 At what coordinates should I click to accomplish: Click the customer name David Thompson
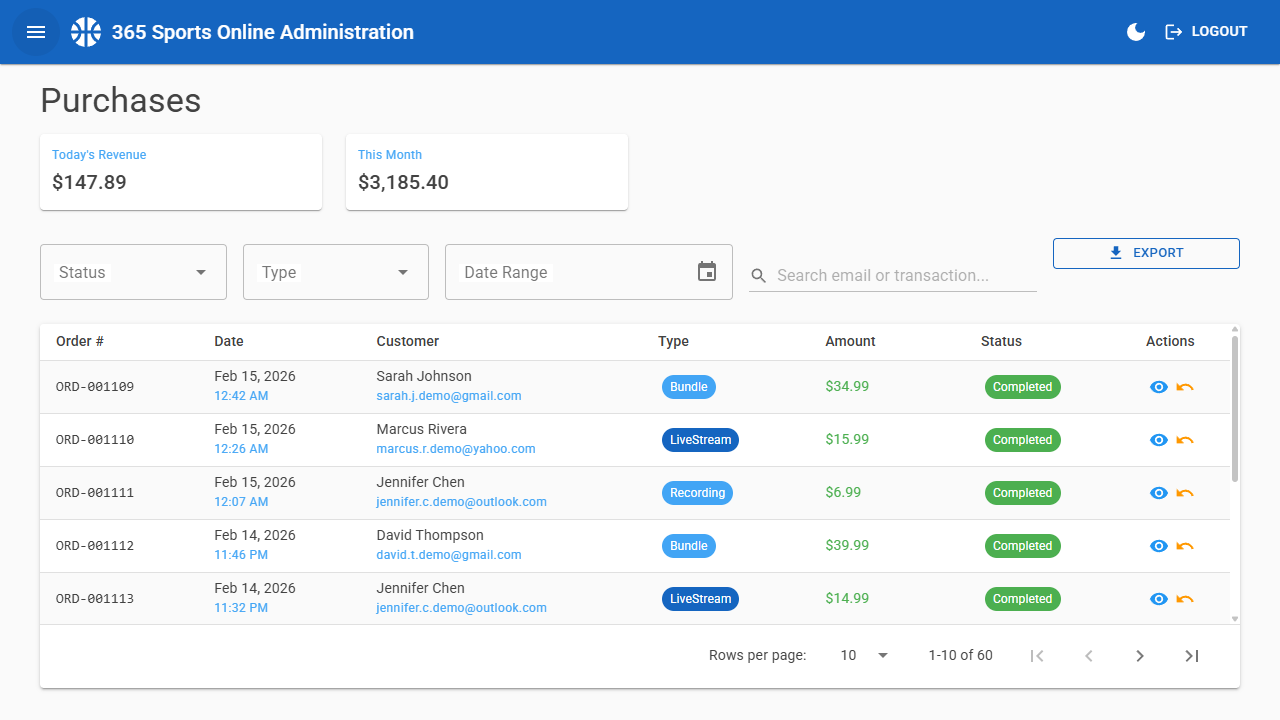430,535
